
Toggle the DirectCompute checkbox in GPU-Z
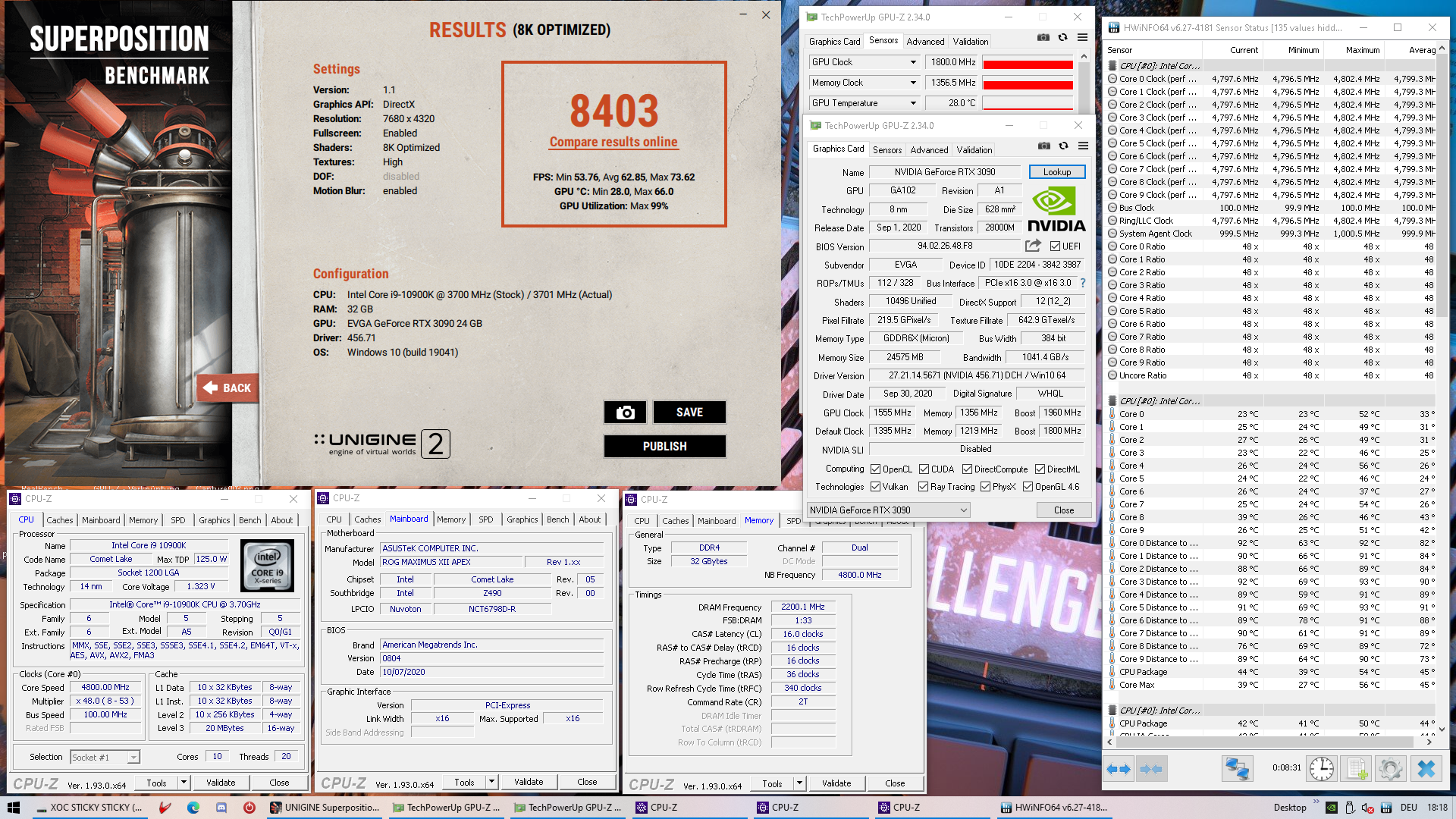(x=968, y=469)
